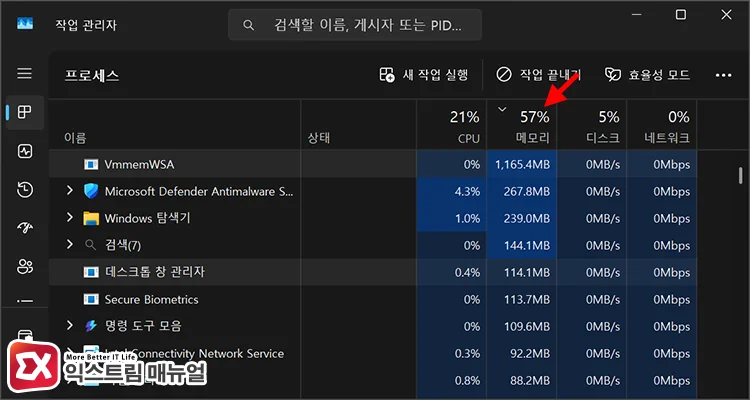Expand the 검색(7) process group
Image resolution: width=750 pixels, height=400 pixels.
click(x=70, y=244)
